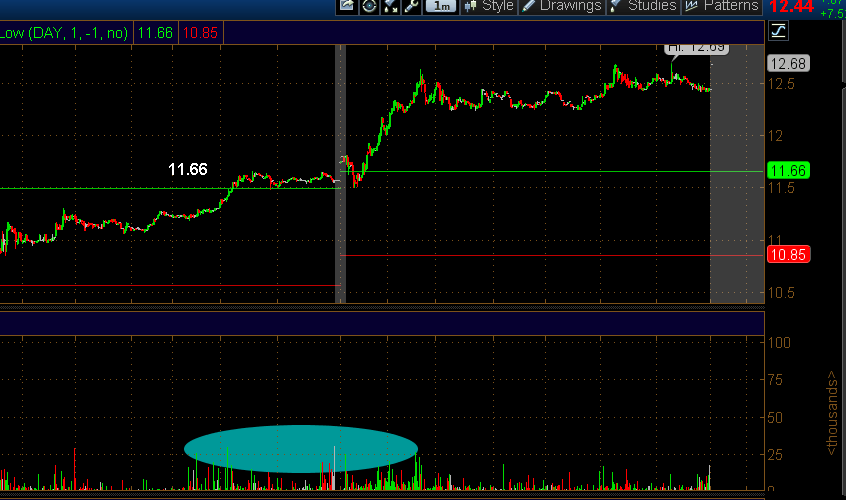This screenshot has height=500, width=846.
Task: Select the teal ellipse drawing on volume
Action: pos(301,449)
